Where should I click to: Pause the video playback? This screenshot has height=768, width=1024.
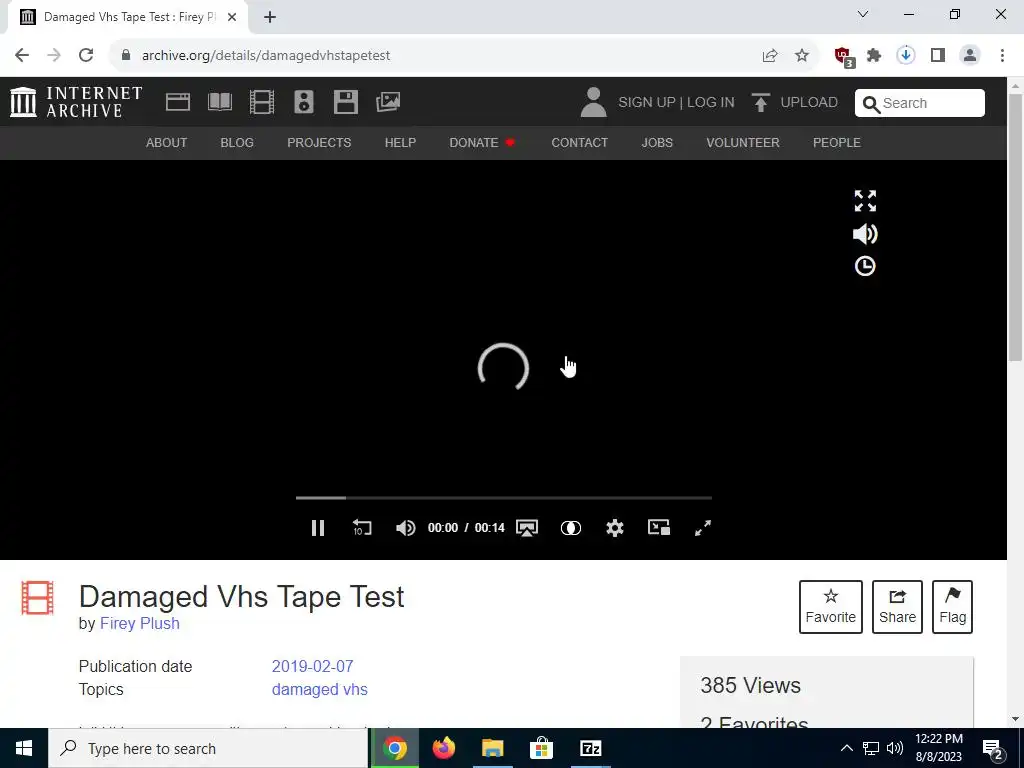(318, 528)
